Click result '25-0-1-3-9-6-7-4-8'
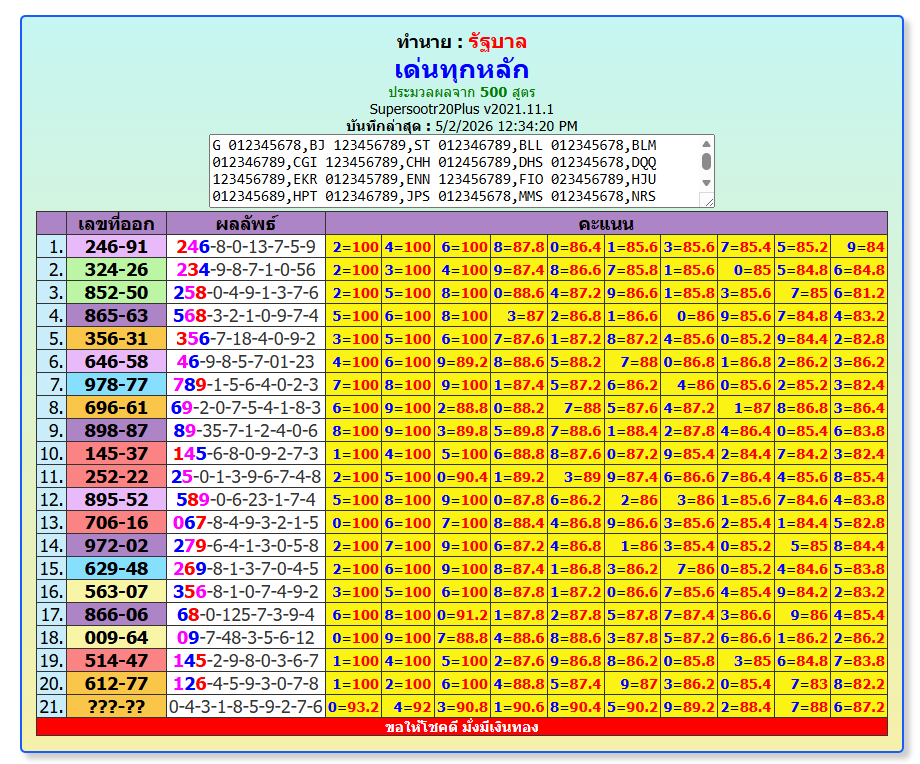 tap(246, 476)
